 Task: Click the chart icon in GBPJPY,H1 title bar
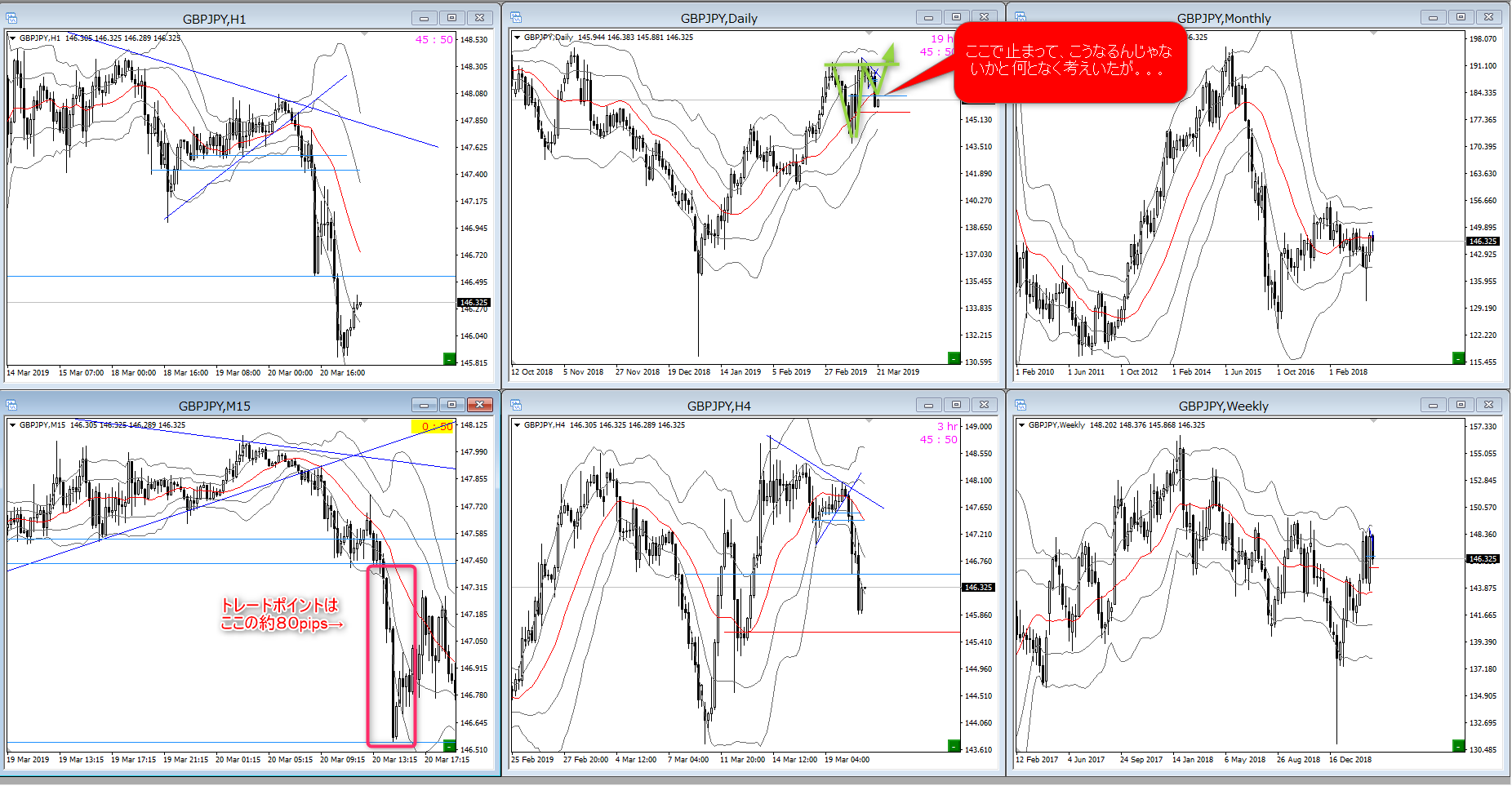click(x=12, y=18)
